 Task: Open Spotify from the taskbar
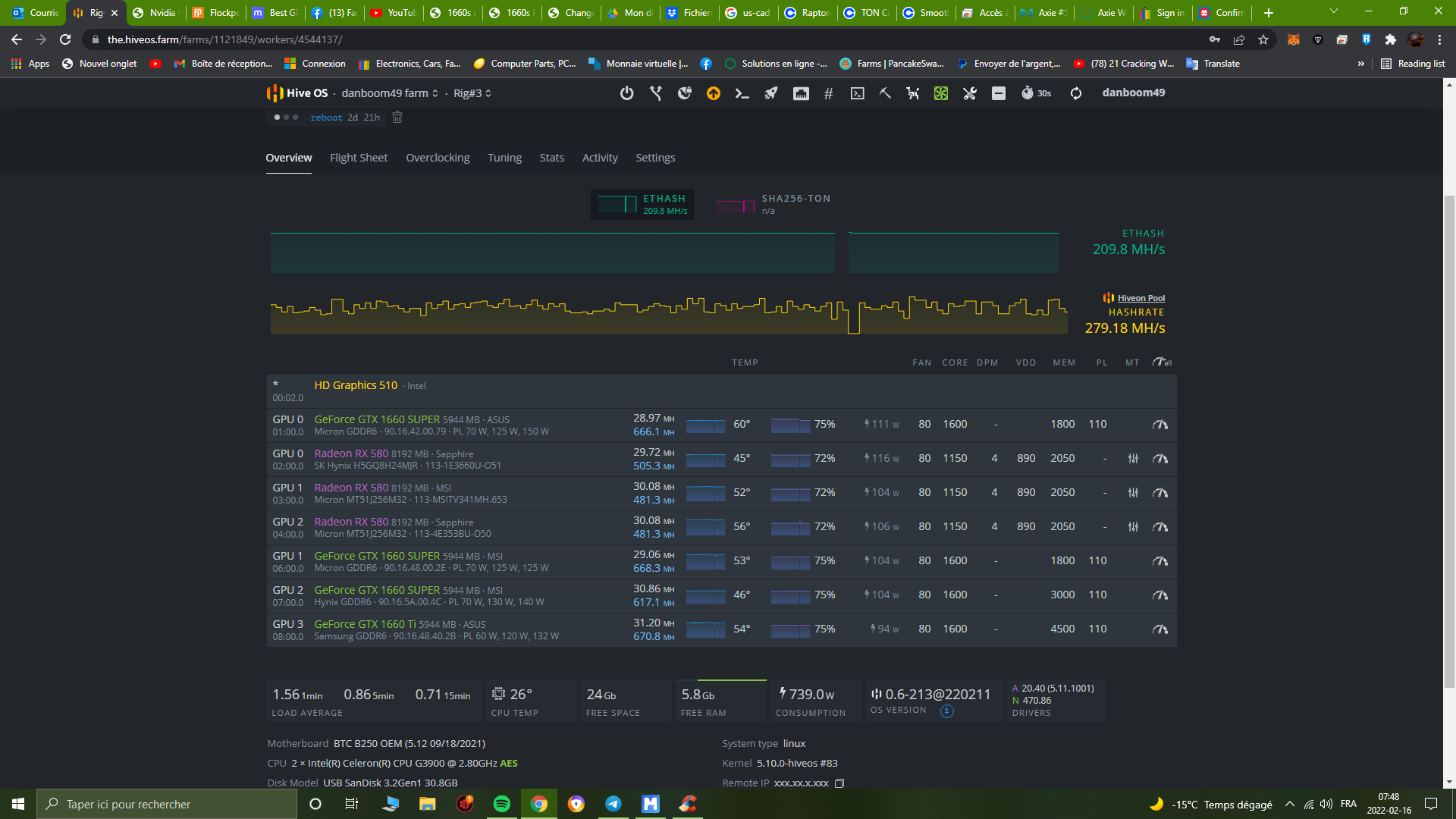(502, 804)
